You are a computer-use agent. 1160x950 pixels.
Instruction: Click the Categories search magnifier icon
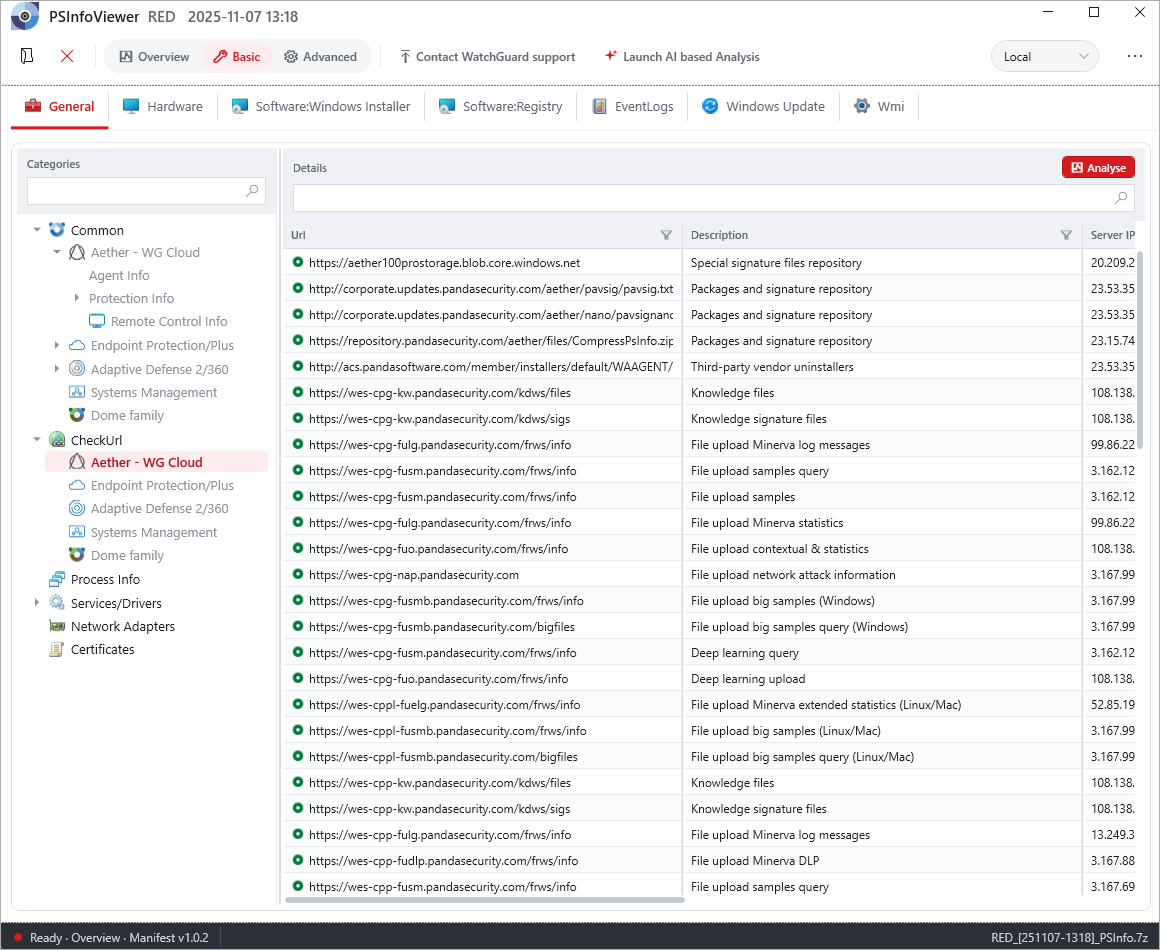tap(252, 191)
